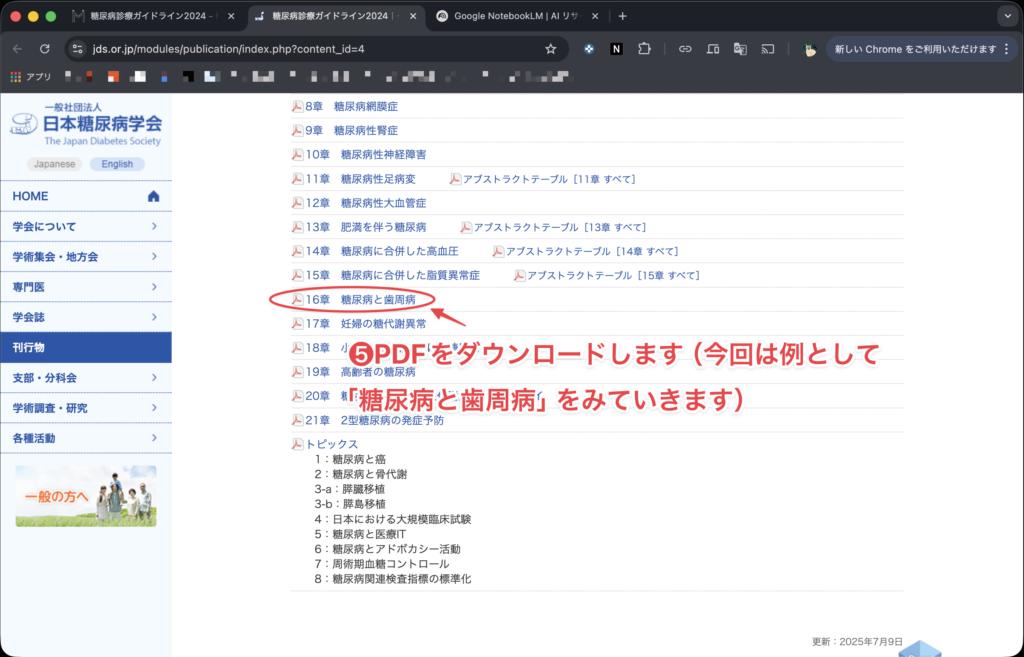Open the Chrome extensions puzzle icon
Image resolution: width=1024 pixels, height=657 pixels.
point(644,49)
